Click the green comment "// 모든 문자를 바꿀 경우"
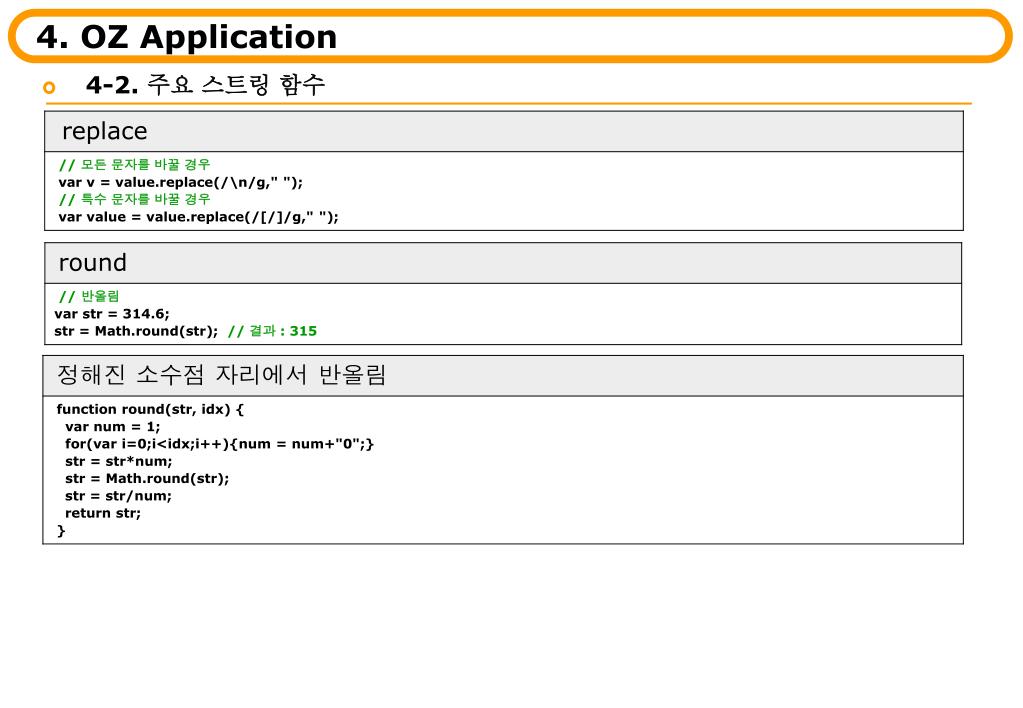This screenshot has height=708, width=1023. pyautogui.click(x=134, y=165)
